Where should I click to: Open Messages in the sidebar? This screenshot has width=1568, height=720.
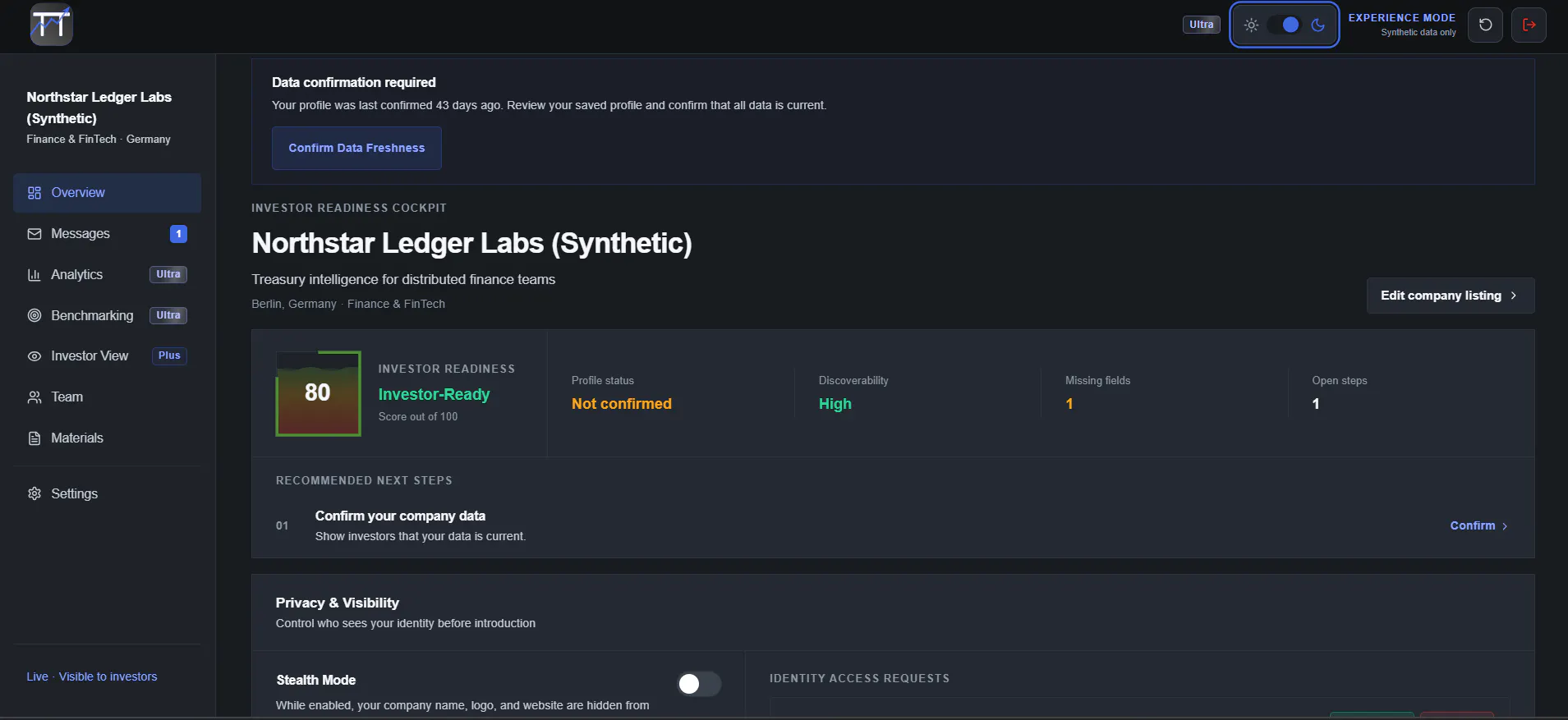(x=107, y=234)
